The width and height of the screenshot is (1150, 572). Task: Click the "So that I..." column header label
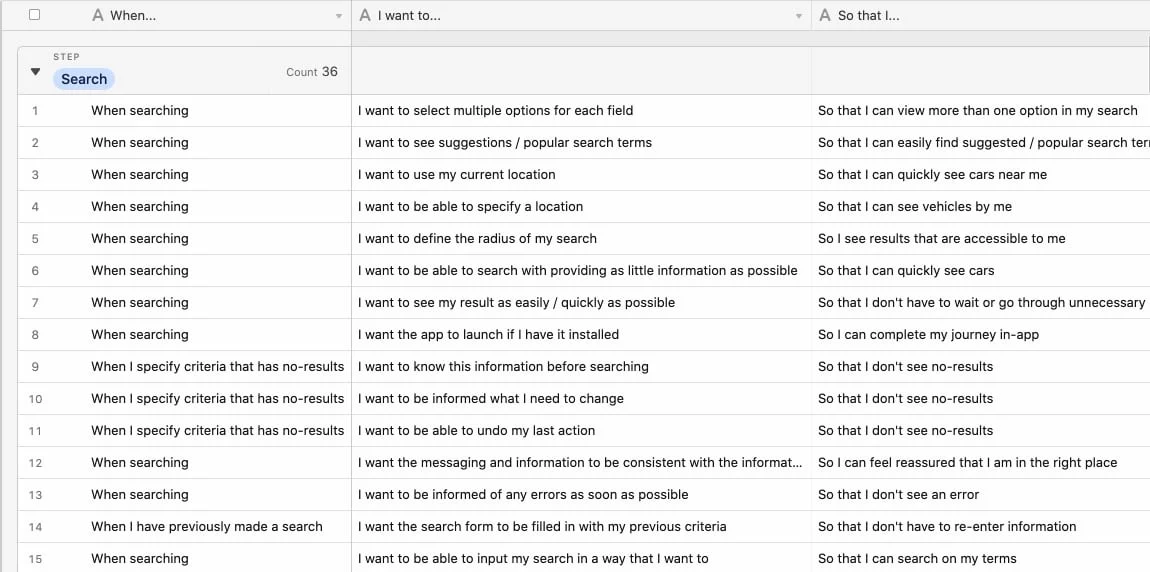pos(868,15)
